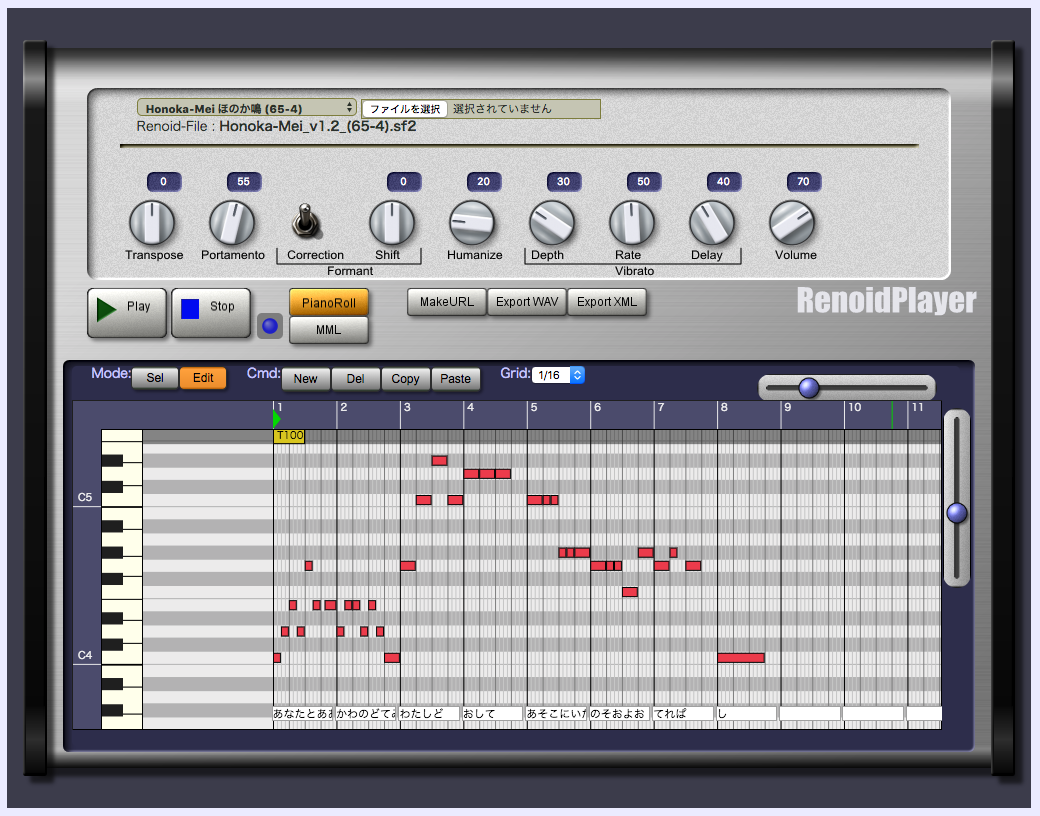Viewport: 1040px width, 816px height.
Task: Click the Shift value box showing 0
Action: [x=403, y=182]
